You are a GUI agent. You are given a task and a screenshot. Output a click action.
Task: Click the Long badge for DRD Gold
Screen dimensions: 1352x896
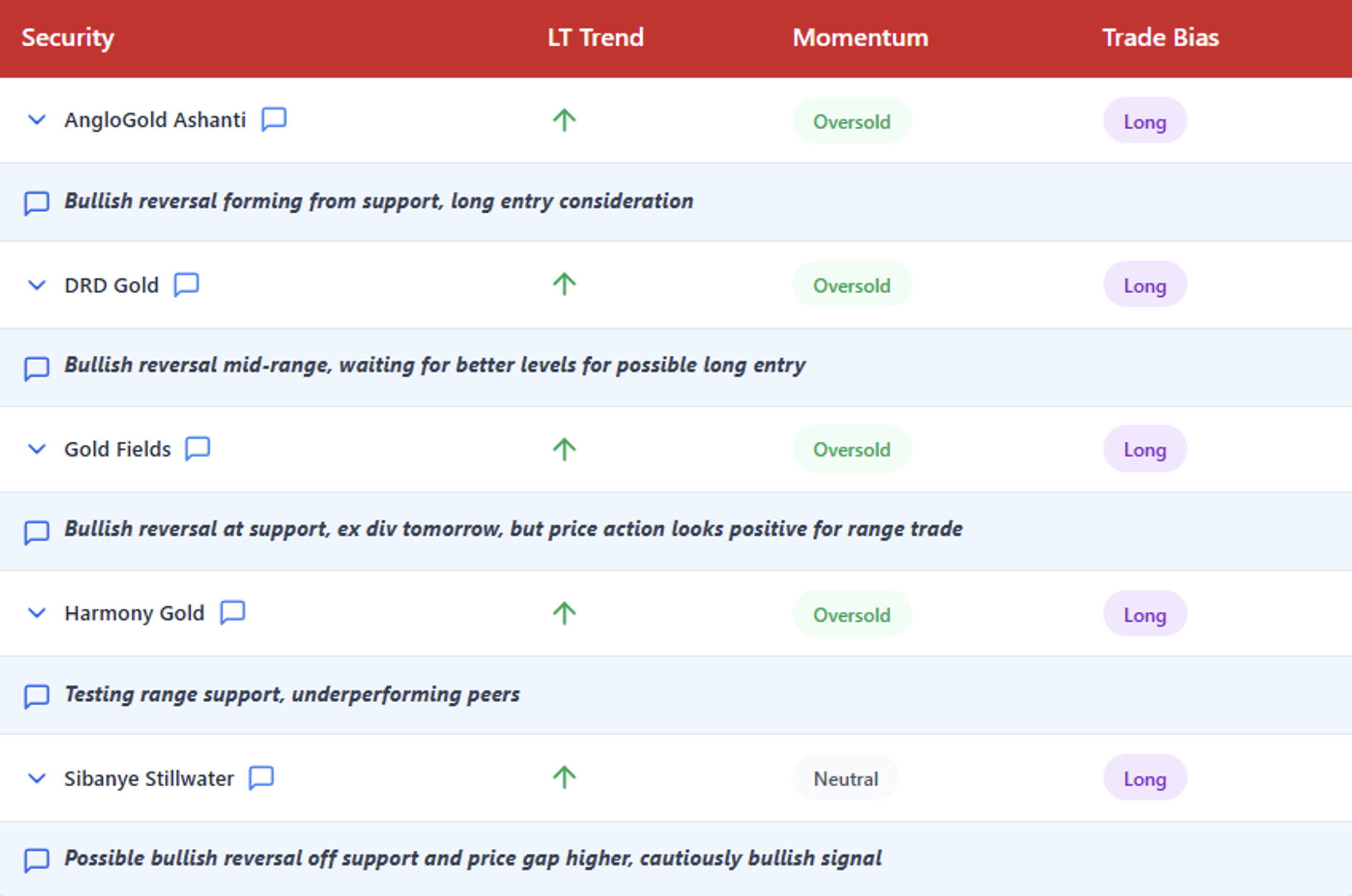coord(1144,285)
